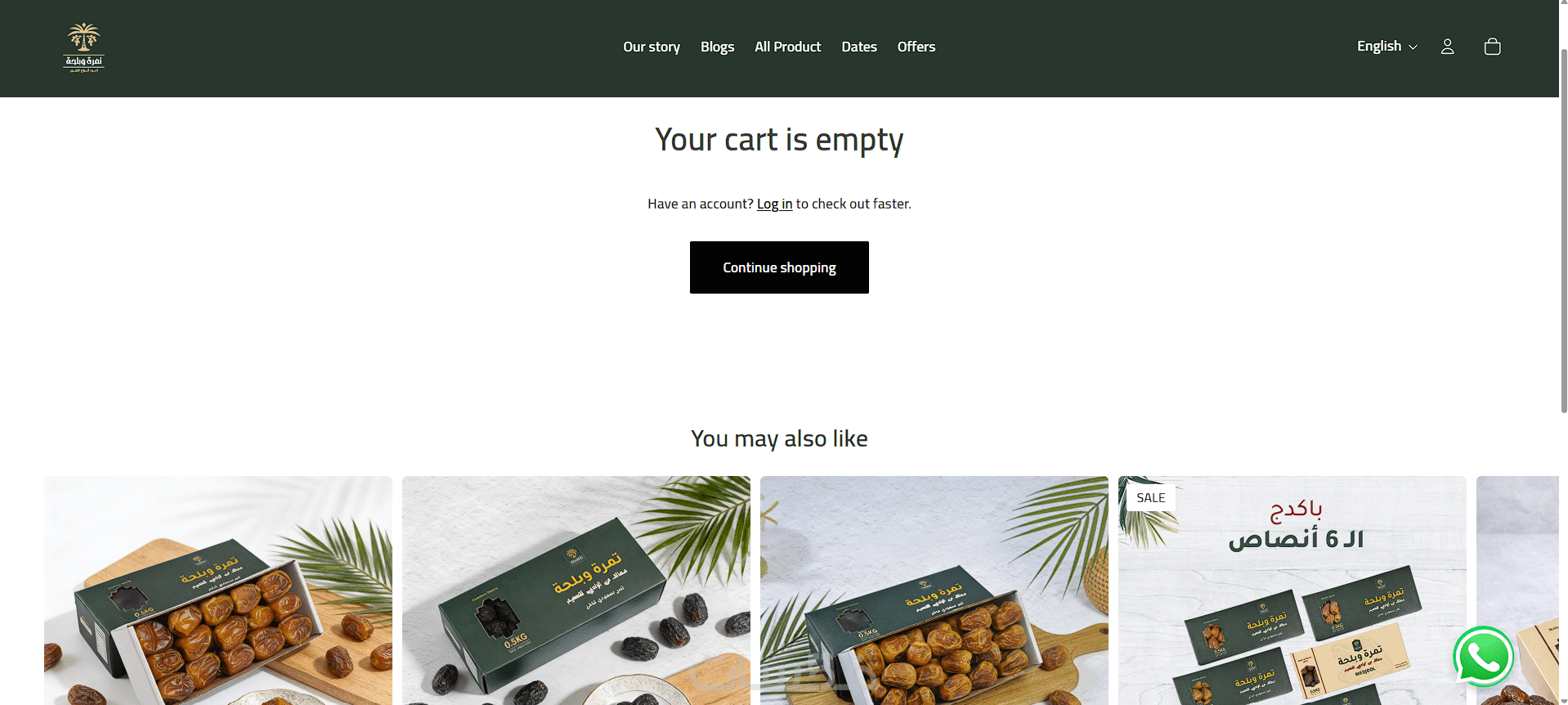Select the third product on white cloth

point(934,590)
